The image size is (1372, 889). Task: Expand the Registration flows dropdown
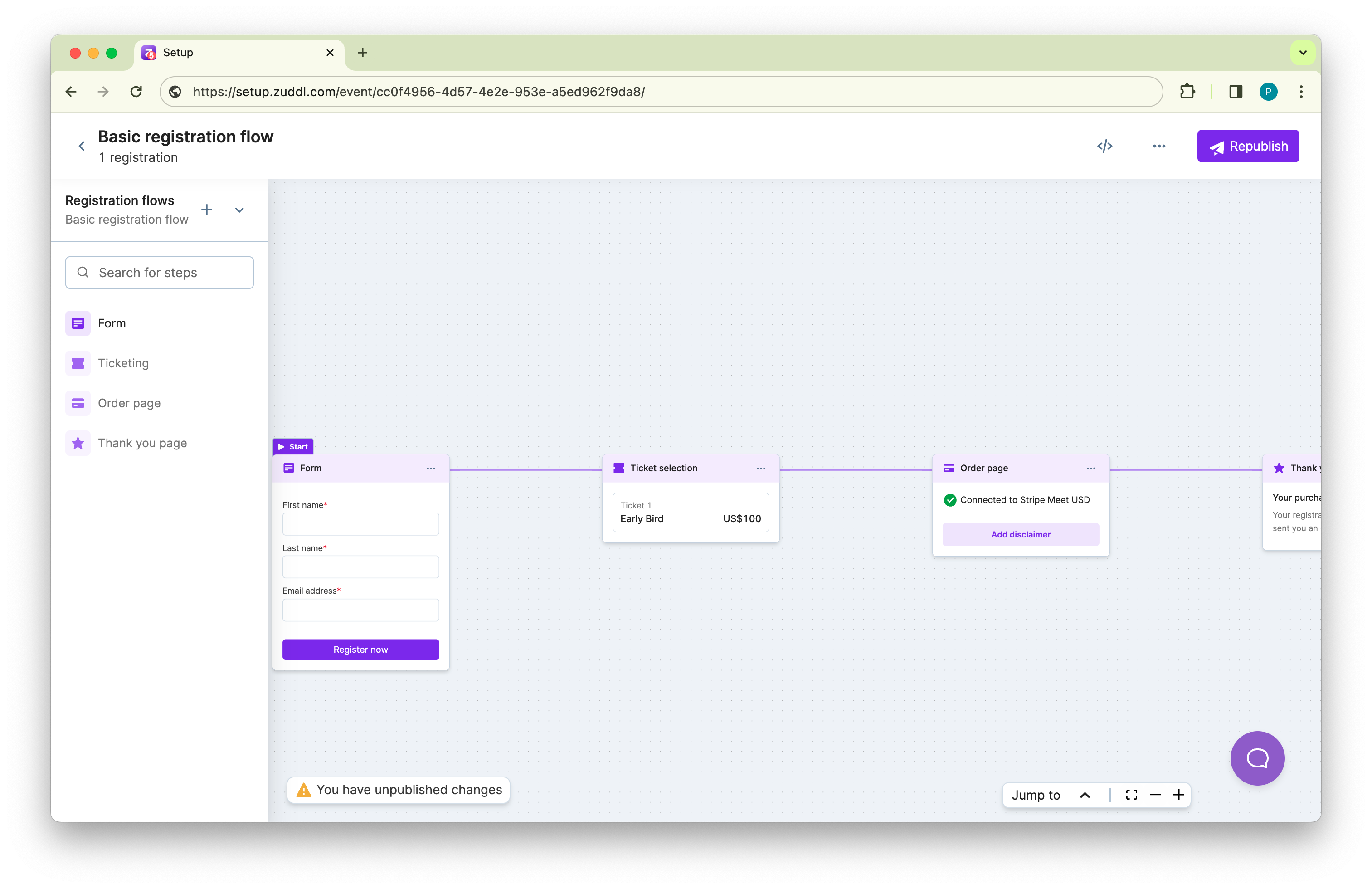[x=239, y=210]
